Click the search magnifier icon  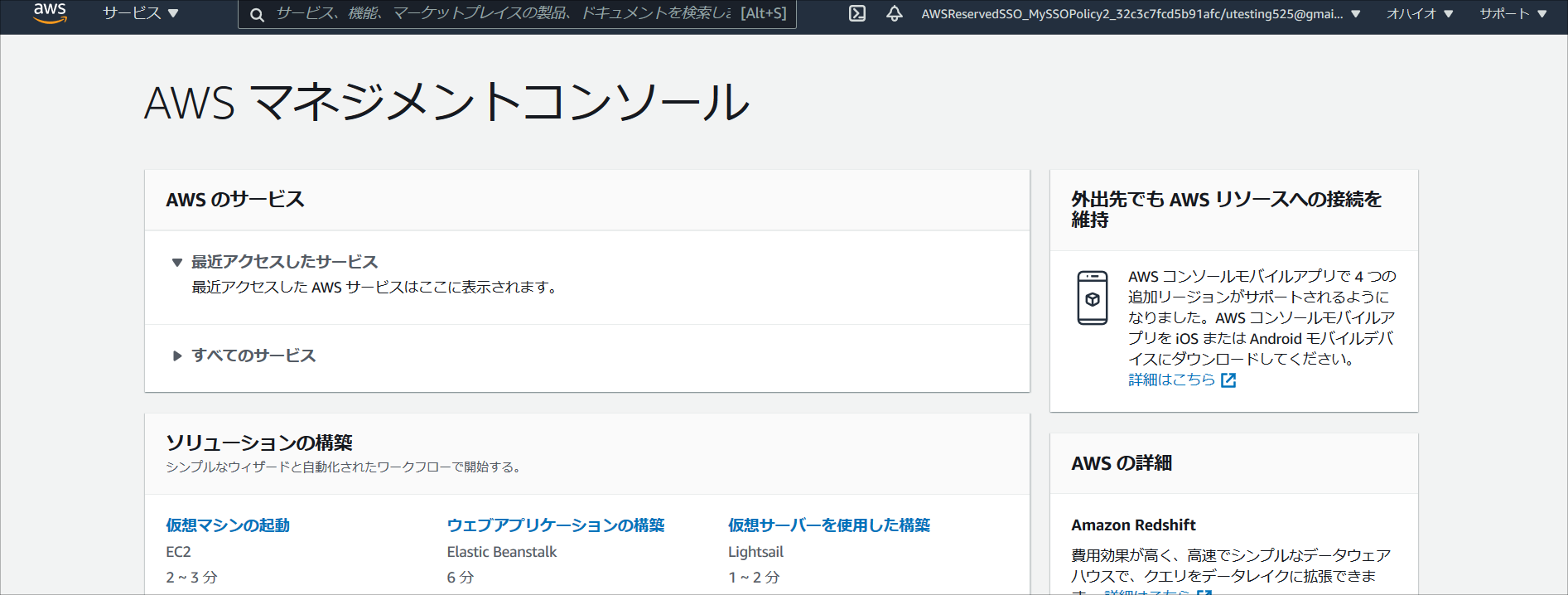pyautogui.click(x=258, y=15)
